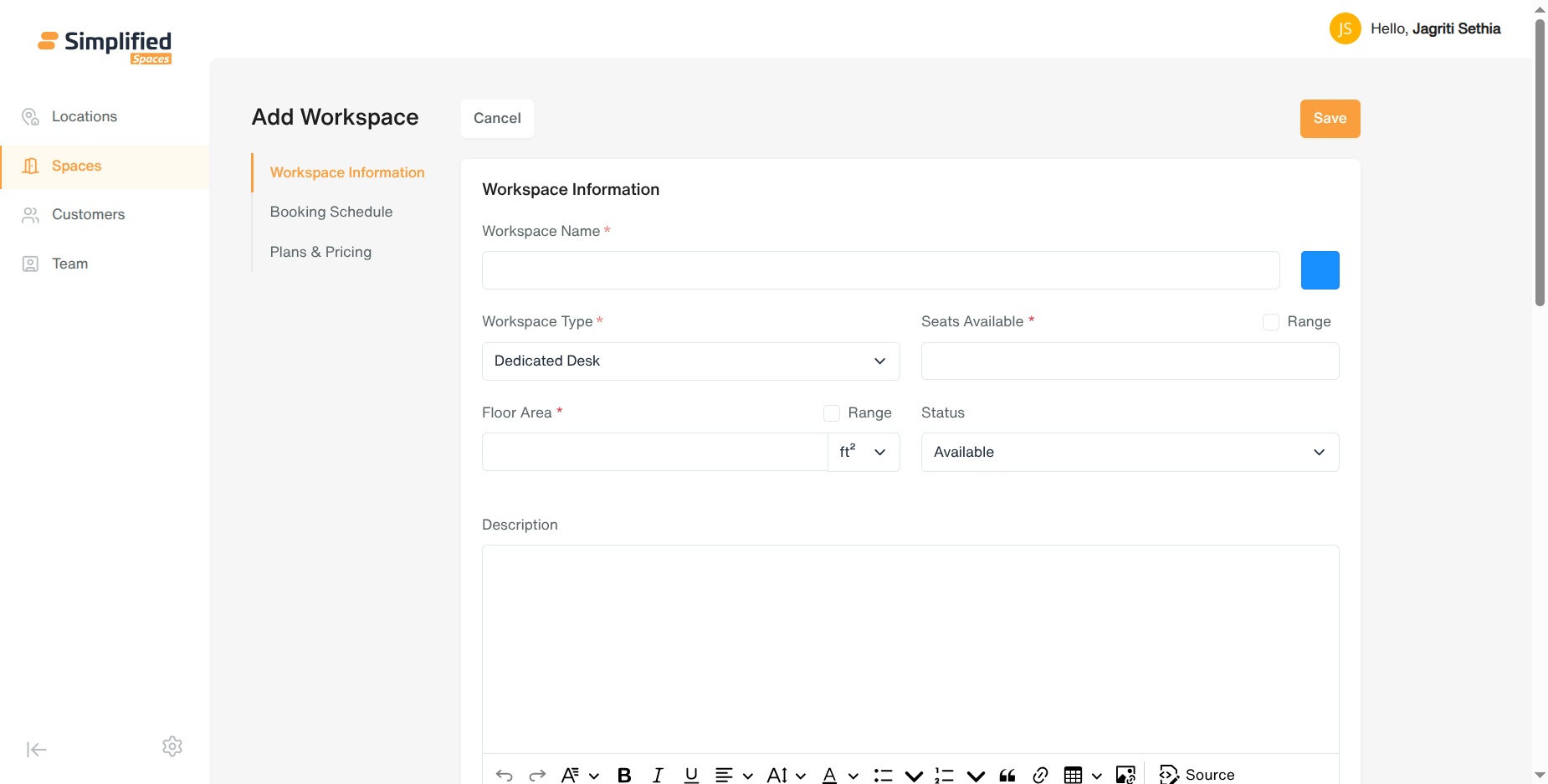Viewport: 1548px width, 784px height.
Task: Open the Workspace Type dropdown
Action: coord(691,361)
